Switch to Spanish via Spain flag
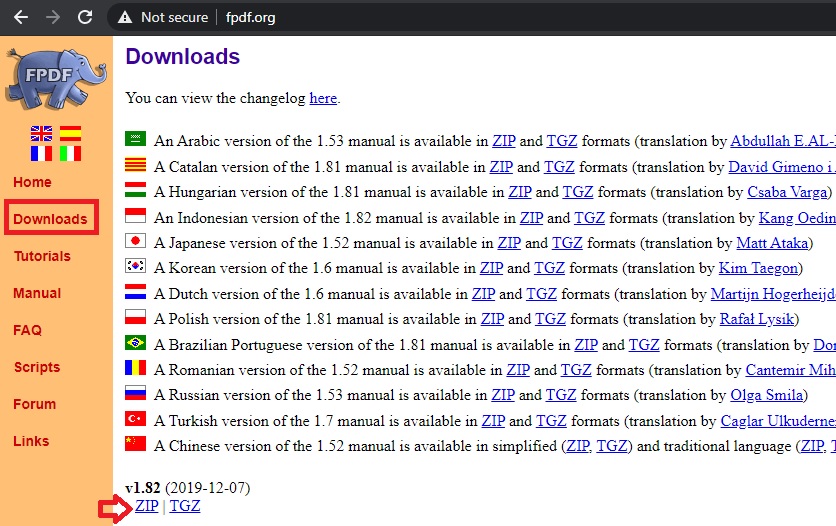 click(70, 133)
